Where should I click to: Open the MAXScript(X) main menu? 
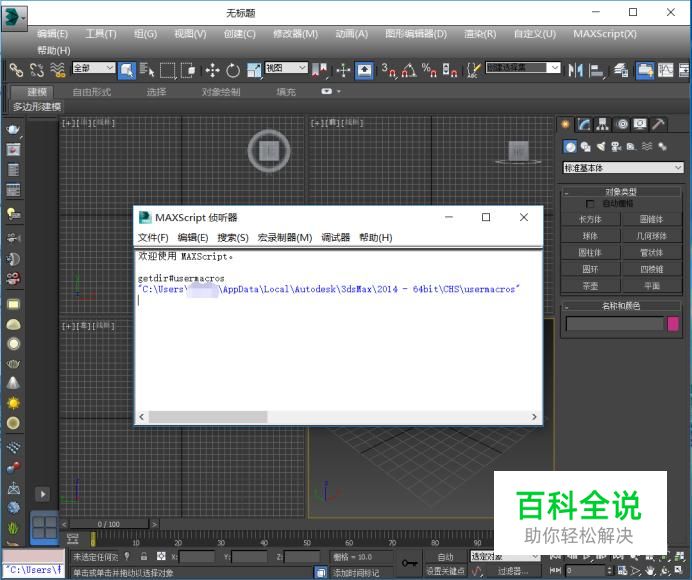point(605,34)
